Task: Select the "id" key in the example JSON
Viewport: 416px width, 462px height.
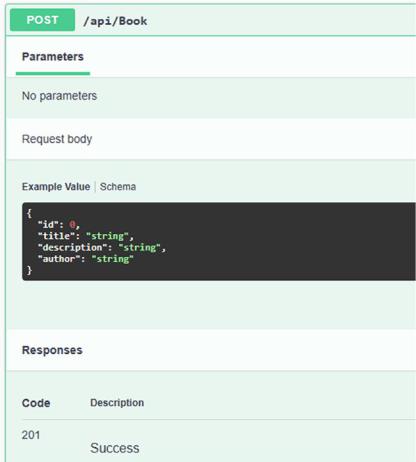Action: pos(48,225)
